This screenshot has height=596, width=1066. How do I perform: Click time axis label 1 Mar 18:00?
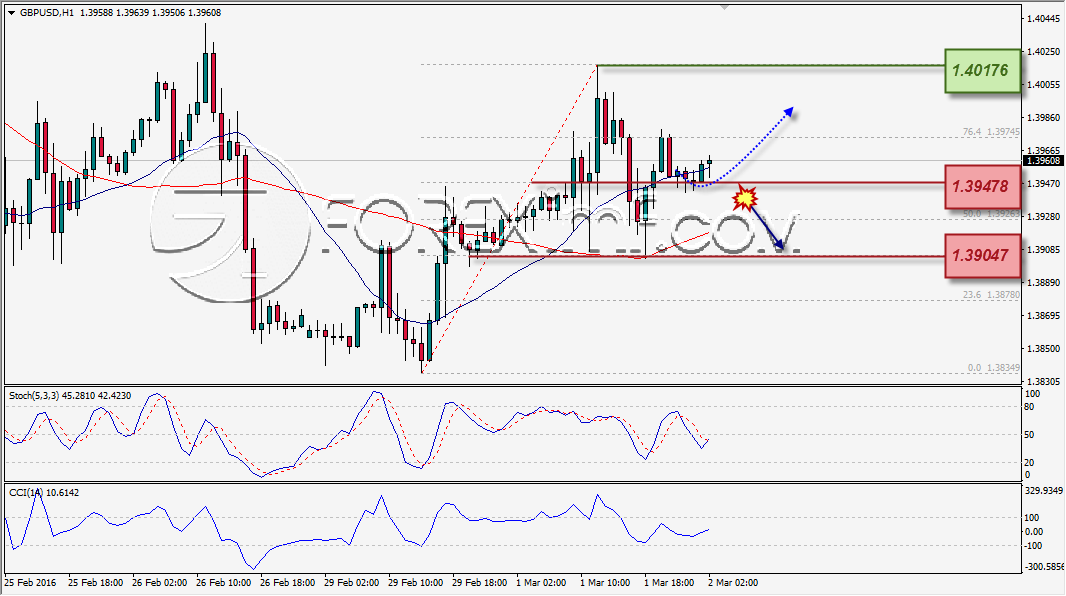point(669,583)
